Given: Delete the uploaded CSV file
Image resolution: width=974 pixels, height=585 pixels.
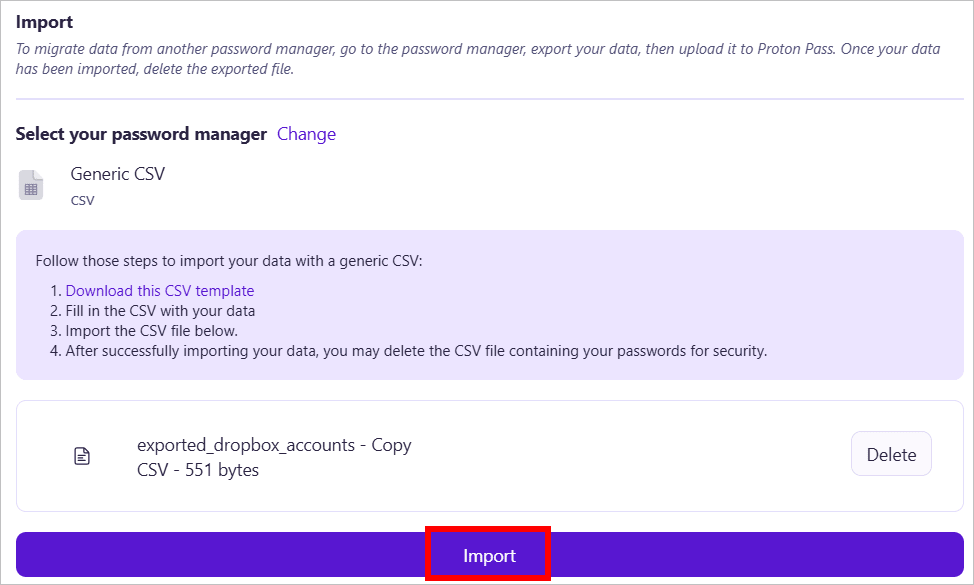Looking at the screenshot, I should tap(890, 454).
